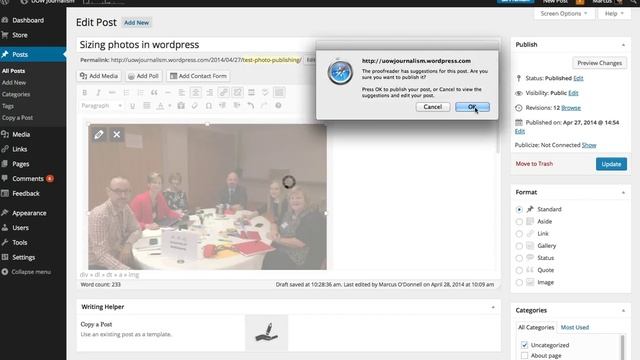The width and height of the screenshot is (640, 360).
Task: Collapse the Format panel
Action: point(623,192)
